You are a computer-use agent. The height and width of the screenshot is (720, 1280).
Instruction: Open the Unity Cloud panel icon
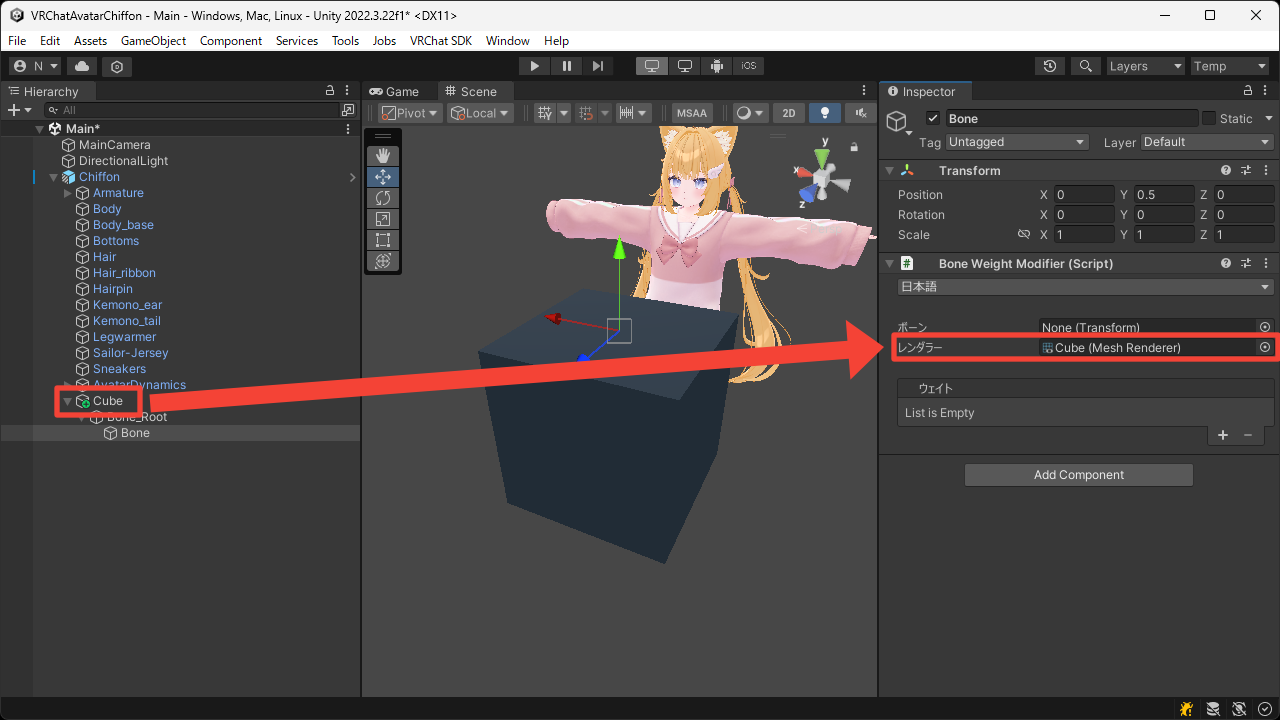pos(82,66)
